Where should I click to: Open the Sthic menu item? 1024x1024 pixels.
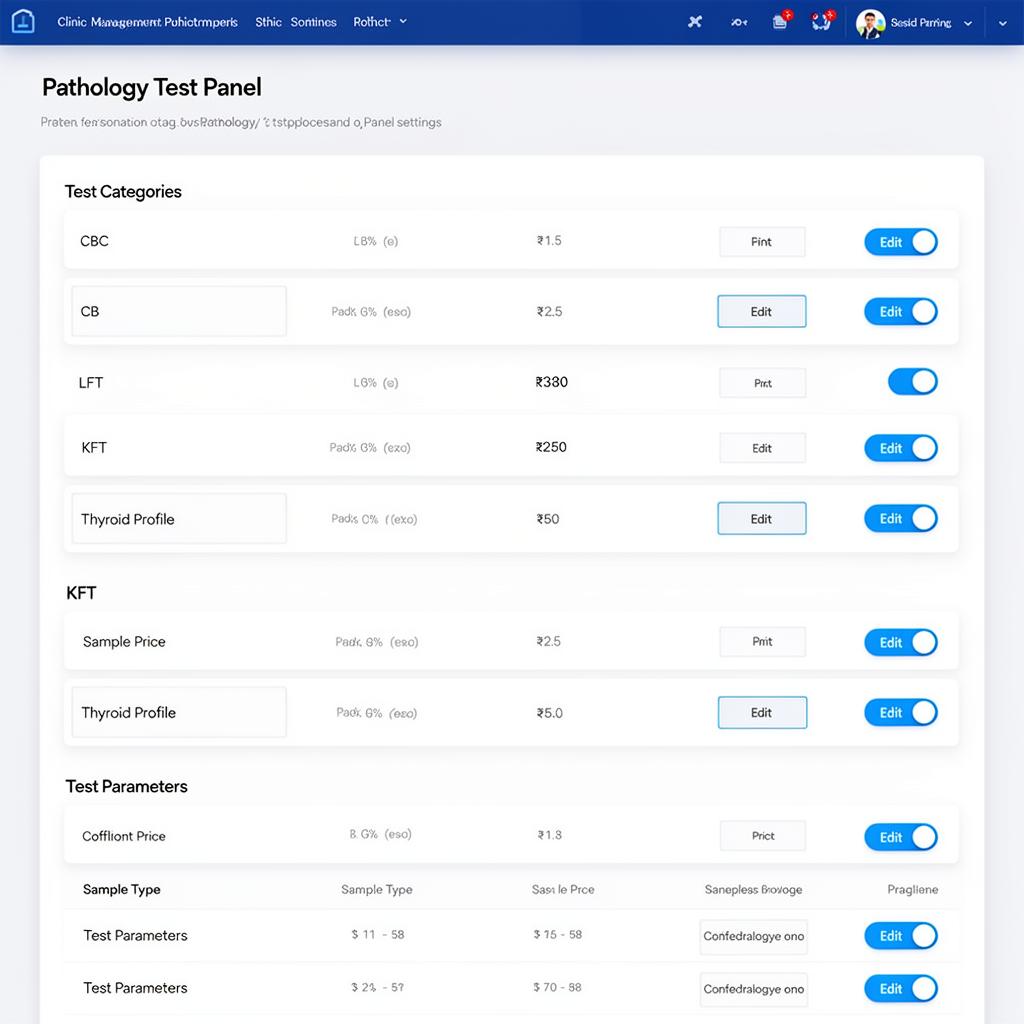pyautogui.click(x=268, y=22)
